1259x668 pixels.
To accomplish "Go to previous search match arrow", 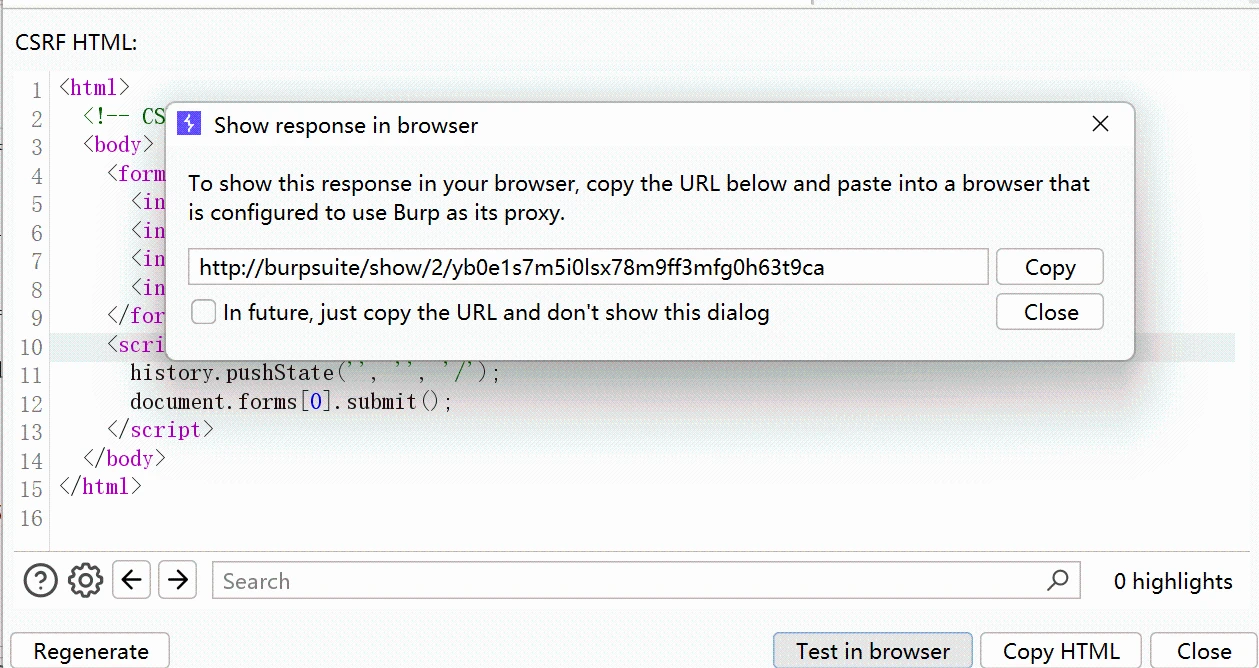I will (132, 580).
